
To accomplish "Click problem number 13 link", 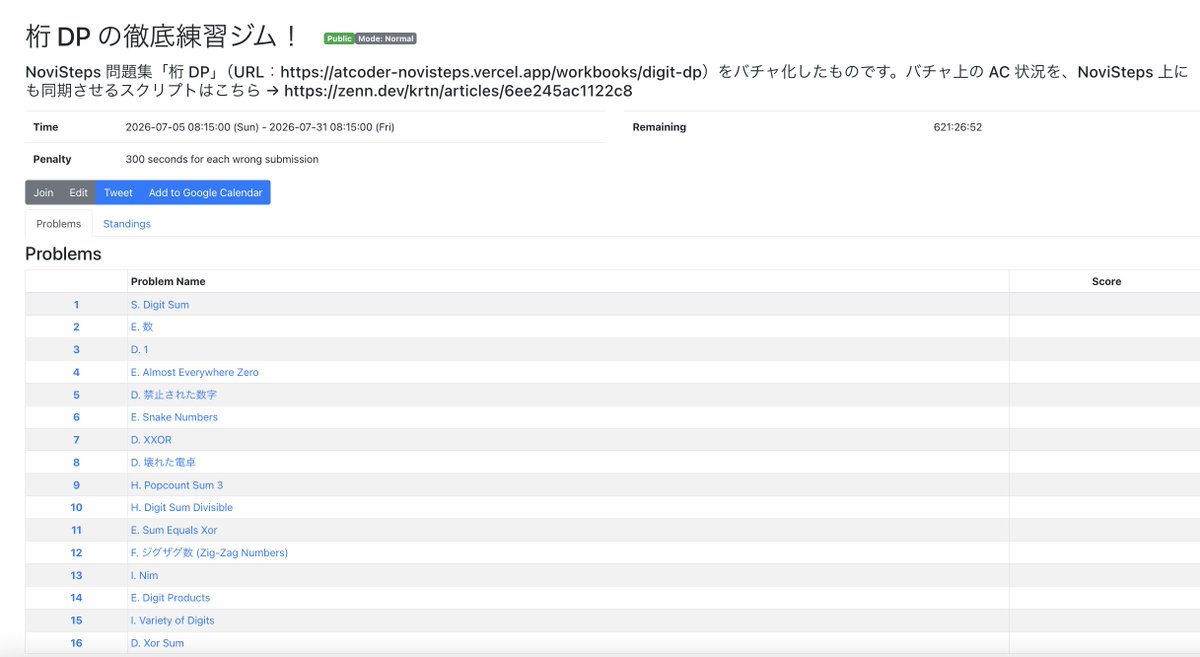I will point(76,575).
